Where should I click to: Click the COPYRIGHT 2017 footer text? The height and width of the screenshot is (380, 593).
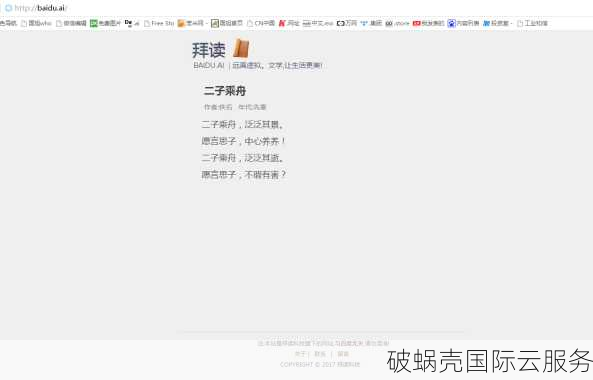tap(320, 364)
